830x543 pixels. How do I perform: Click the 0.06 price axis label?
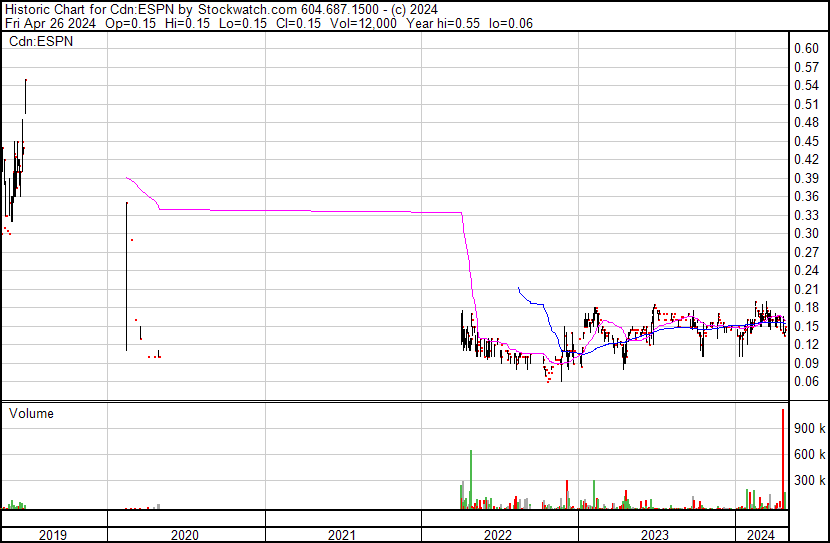[806, 382]
